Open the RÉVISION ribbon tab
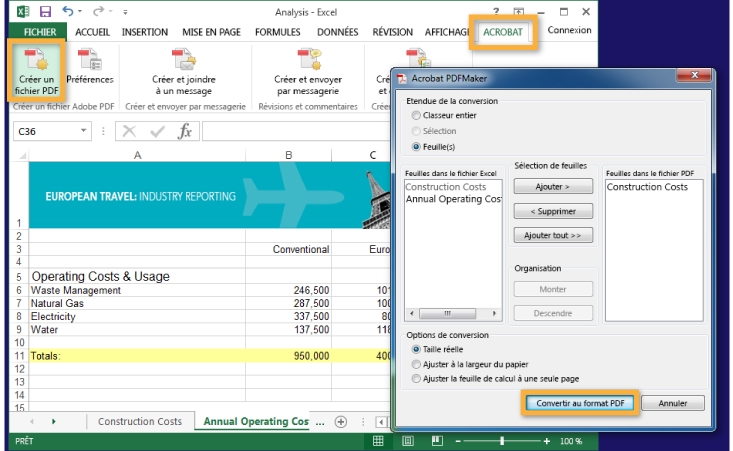 click(x=392, y=32)
